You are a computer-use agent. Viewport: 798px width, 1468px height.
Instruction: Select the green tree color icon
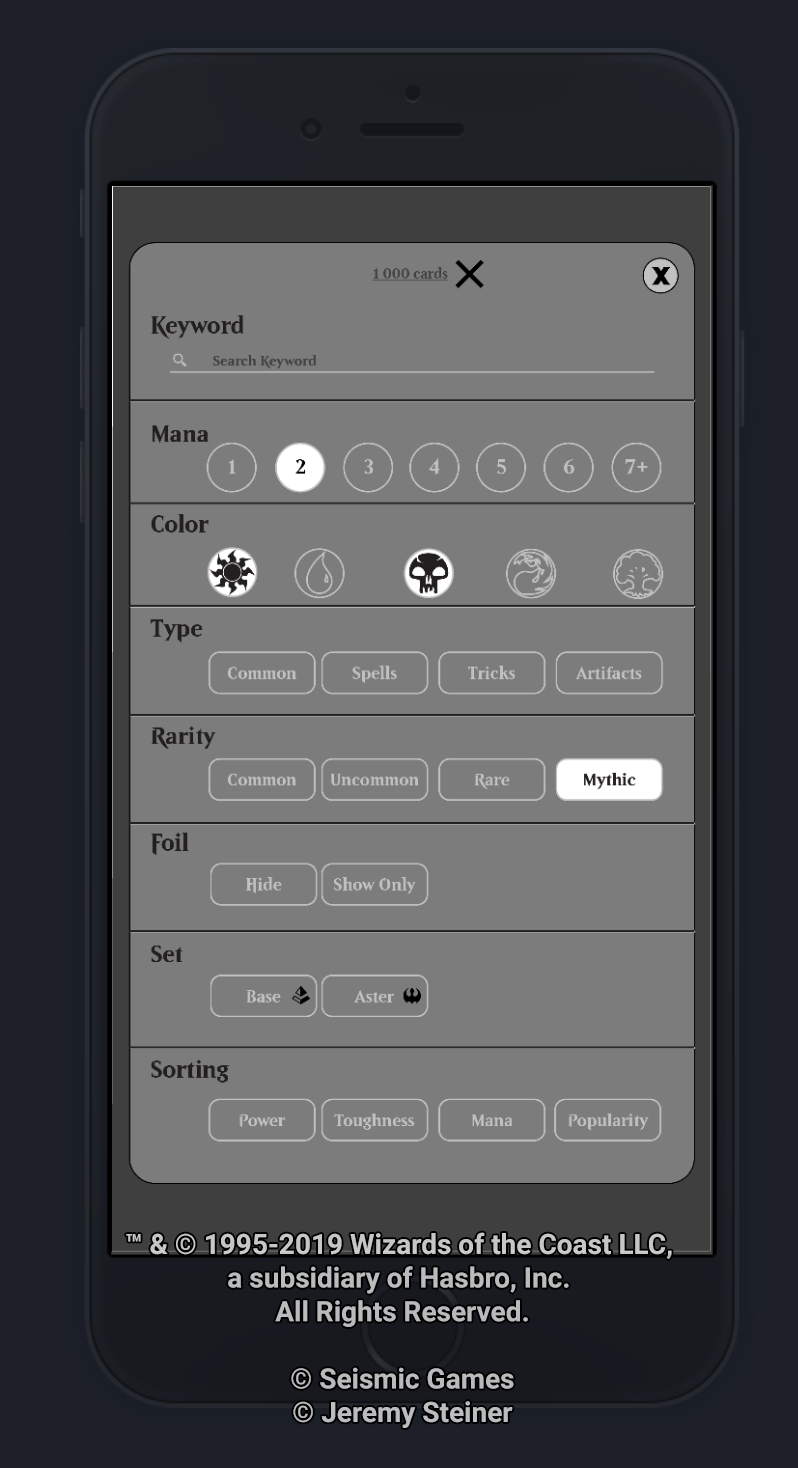(x=638, y=574)
